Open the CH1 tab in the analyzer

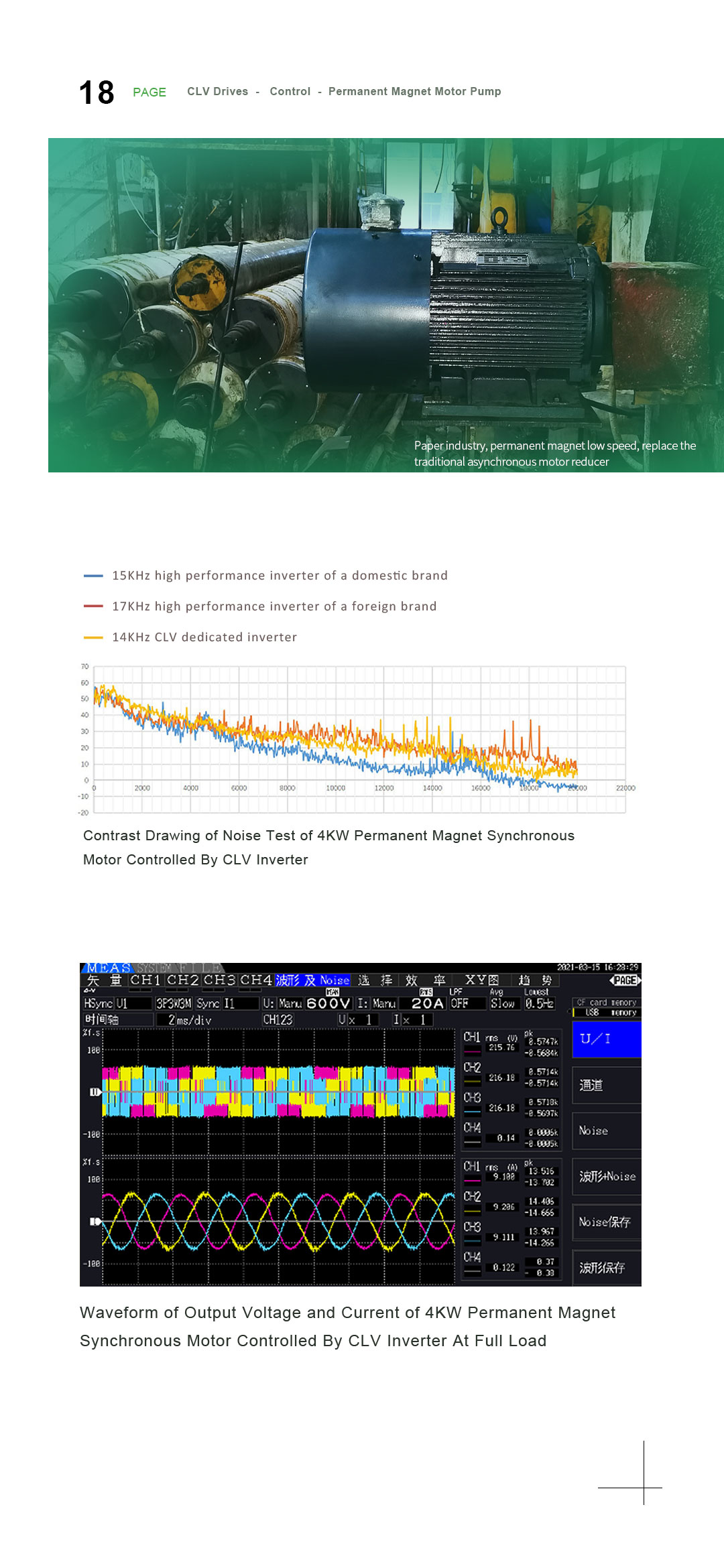pos(145,980)
